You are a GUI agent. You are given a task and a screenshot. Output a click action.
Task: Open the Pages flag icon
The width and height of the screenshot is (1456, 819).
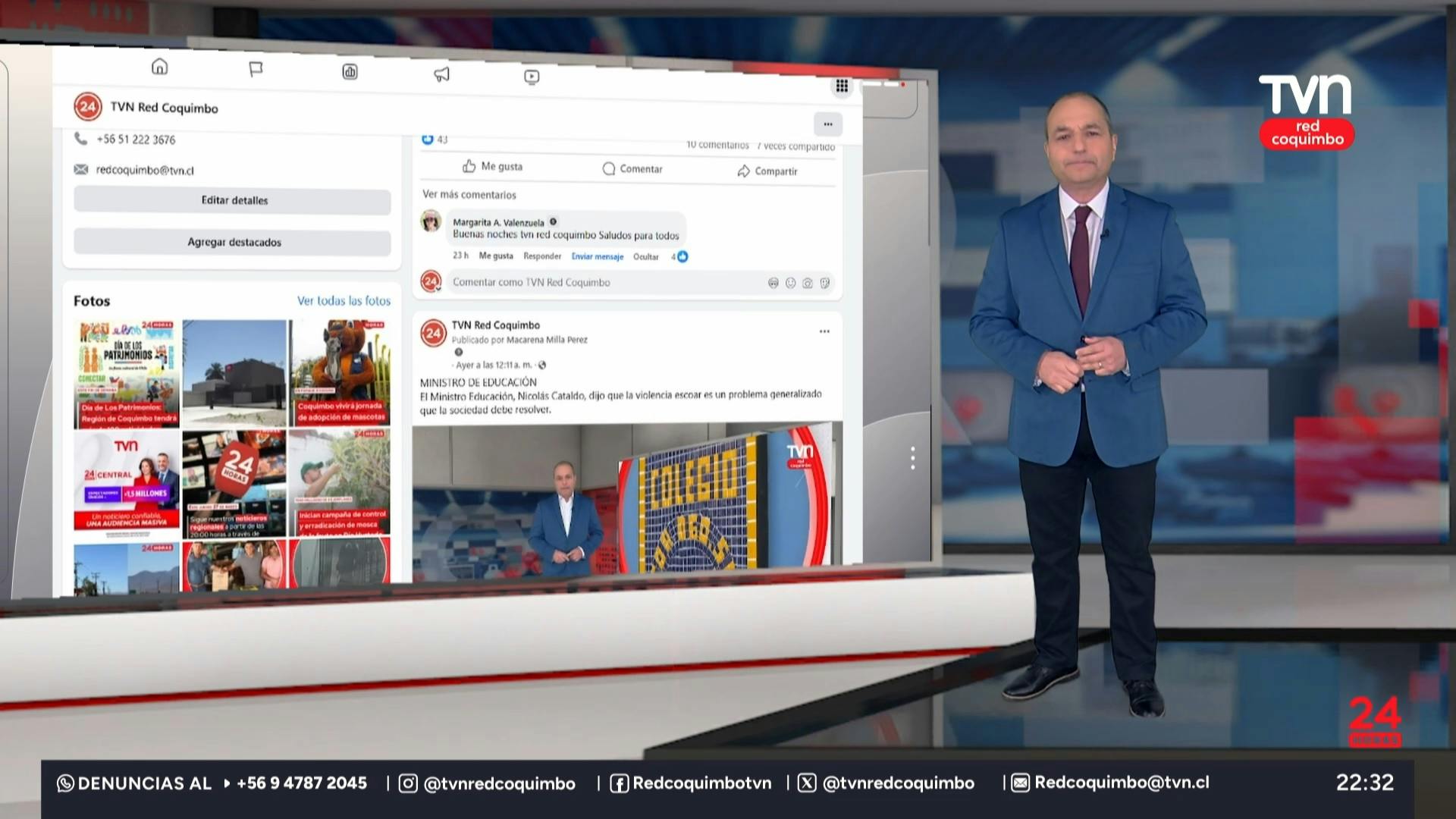pyautogui.click(x=256, y=69)
